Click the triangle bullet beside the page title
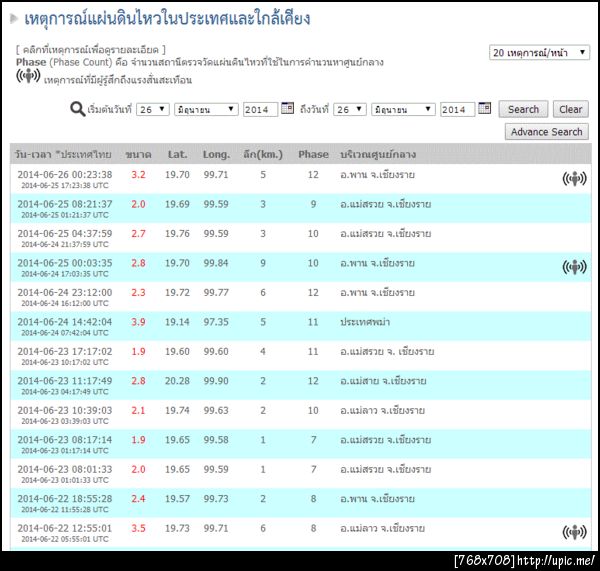Viewport: 600px width, 571px height. pos(14,18)
